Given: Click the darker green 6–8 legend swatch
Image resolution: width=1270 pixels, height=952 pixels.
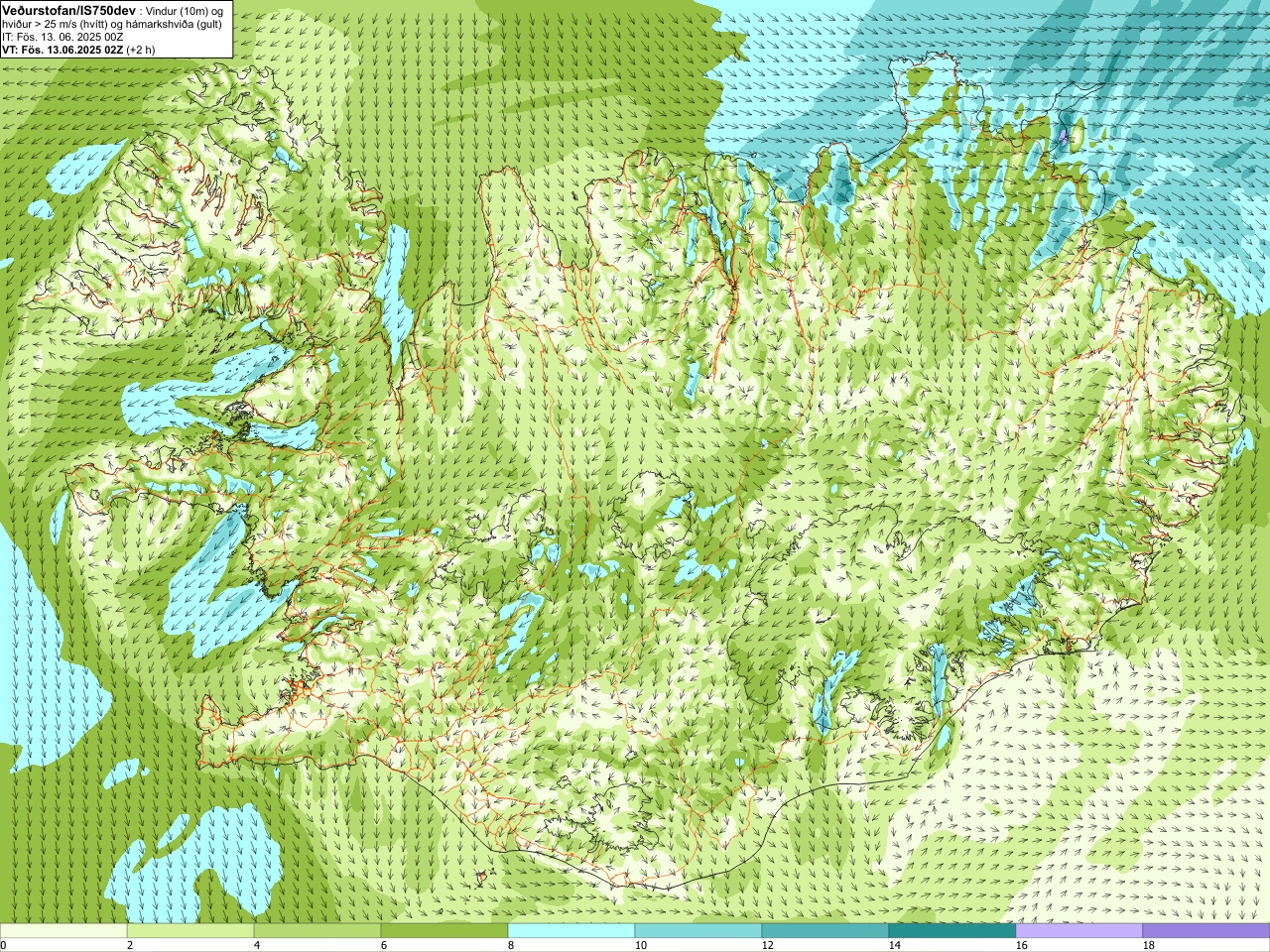Looking at the screenshot, I should [444, 931].
